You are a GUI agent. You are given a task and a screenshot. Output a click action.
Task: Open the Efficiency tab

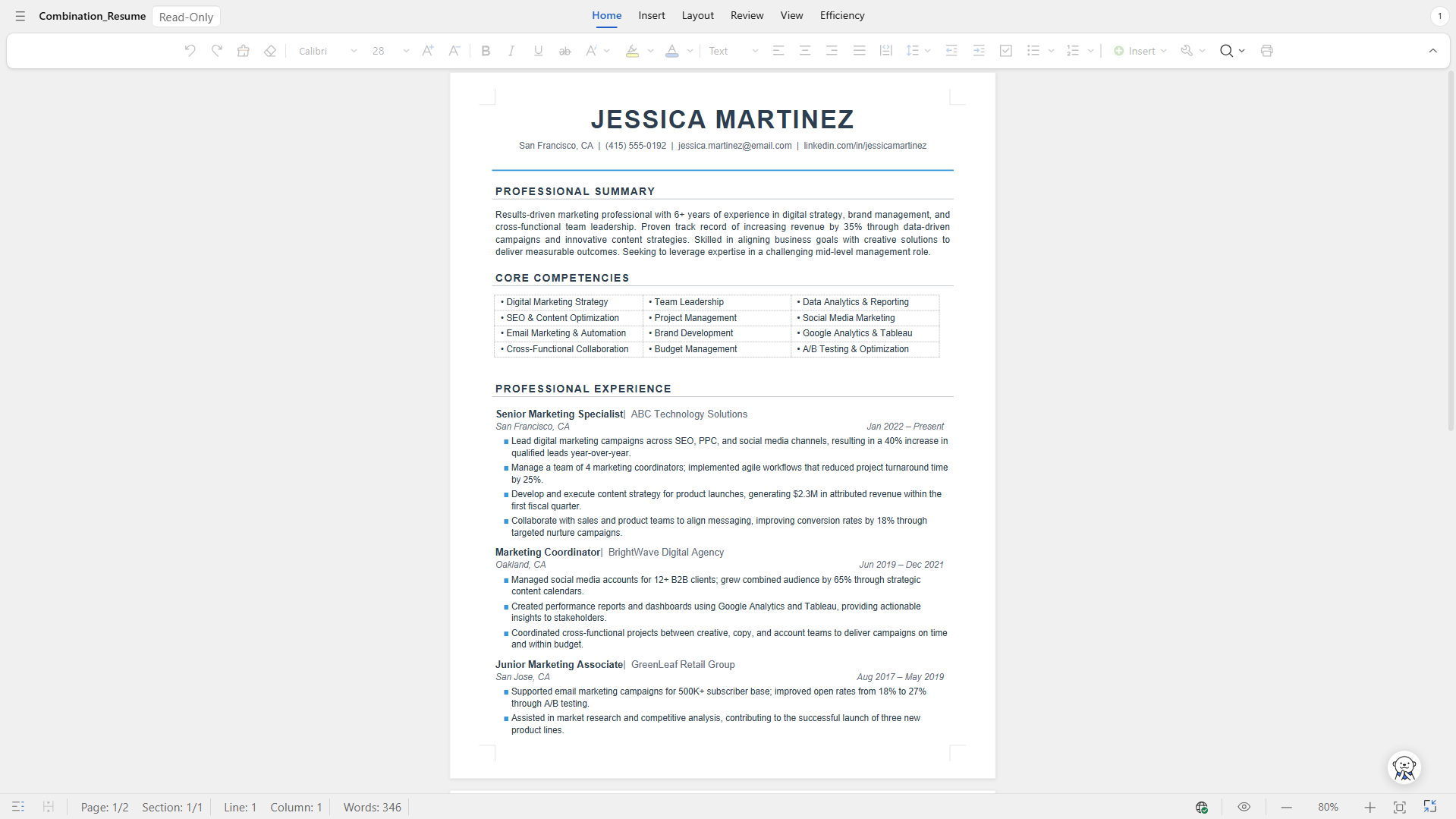click(842, 15)
